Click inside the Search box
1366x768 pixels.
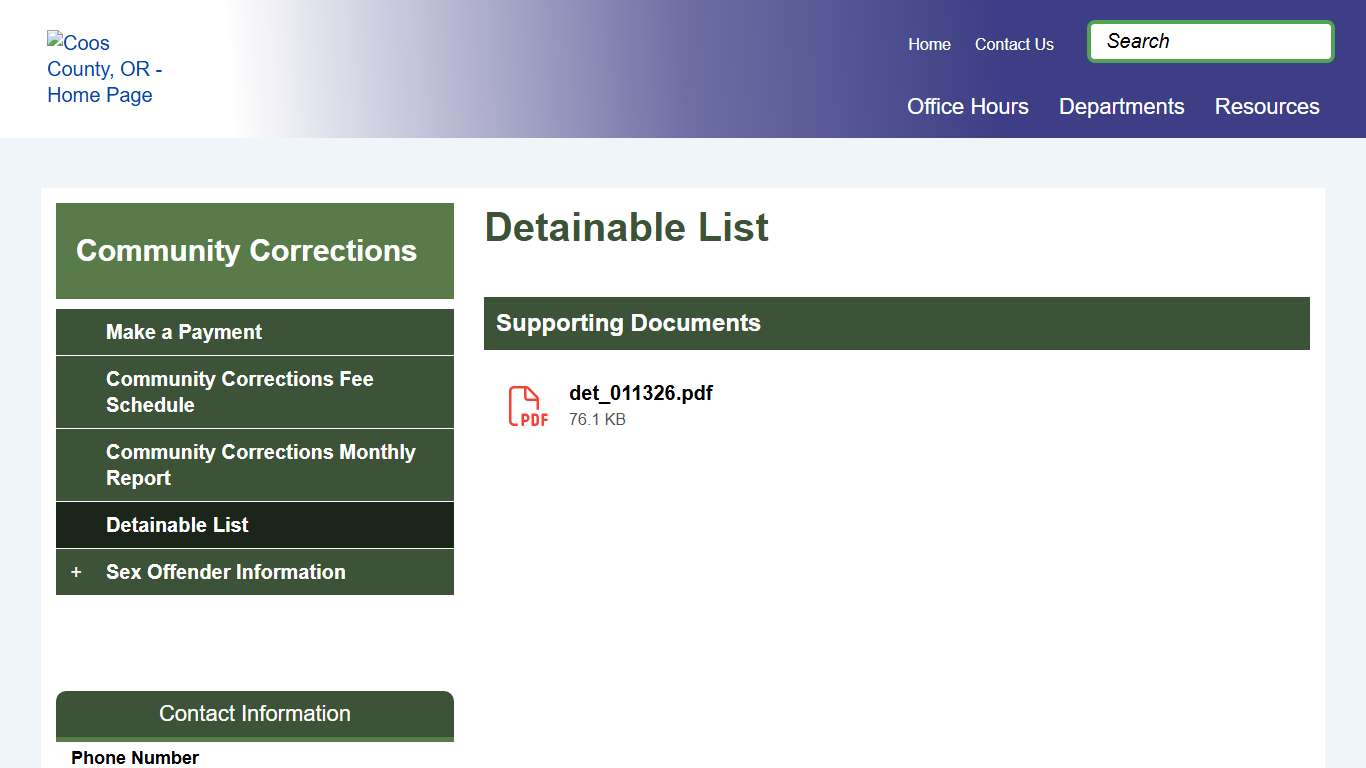[x=1209, y=41]
